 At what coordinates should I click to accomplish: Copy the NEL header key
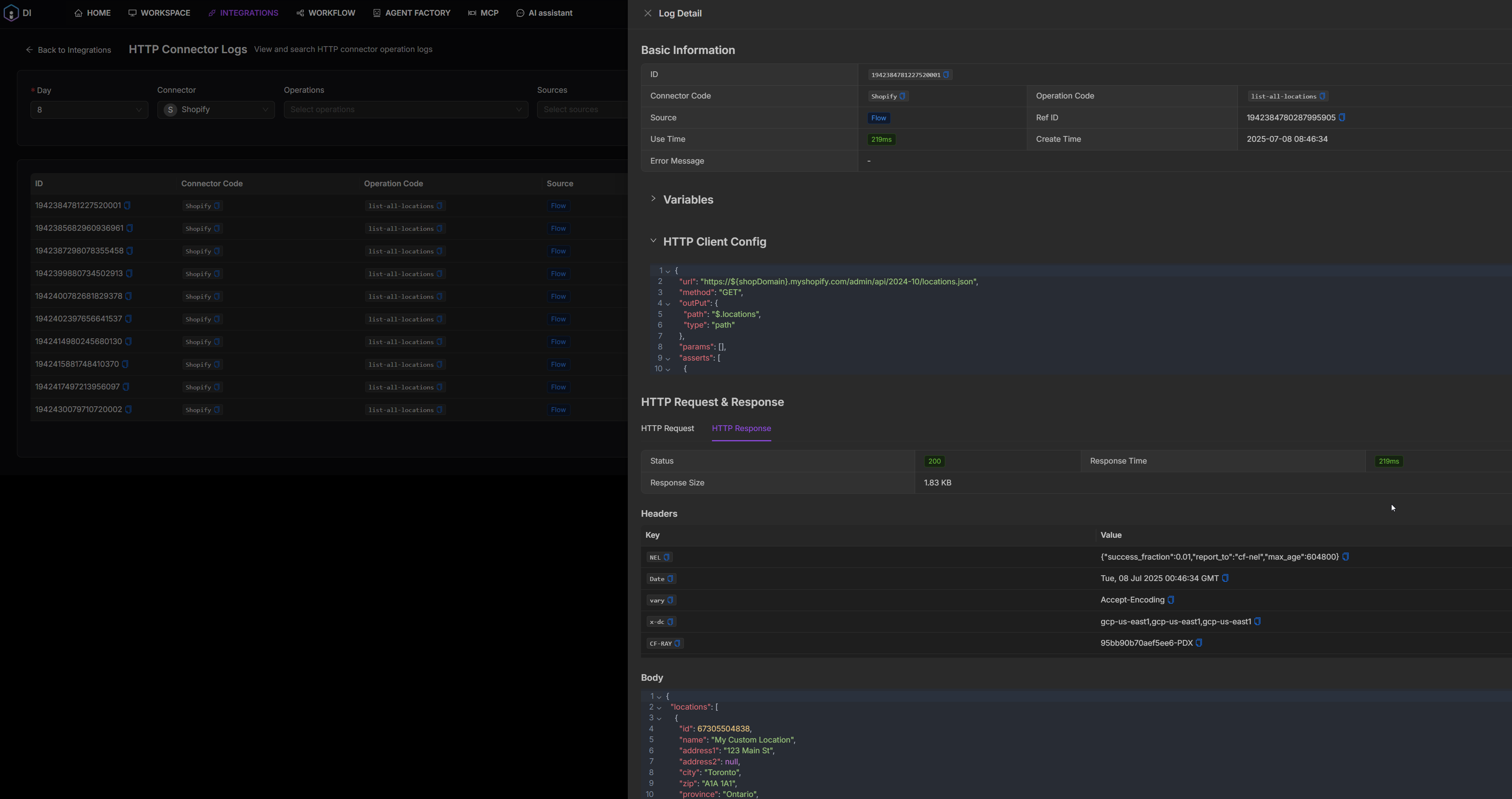point(666,557)
